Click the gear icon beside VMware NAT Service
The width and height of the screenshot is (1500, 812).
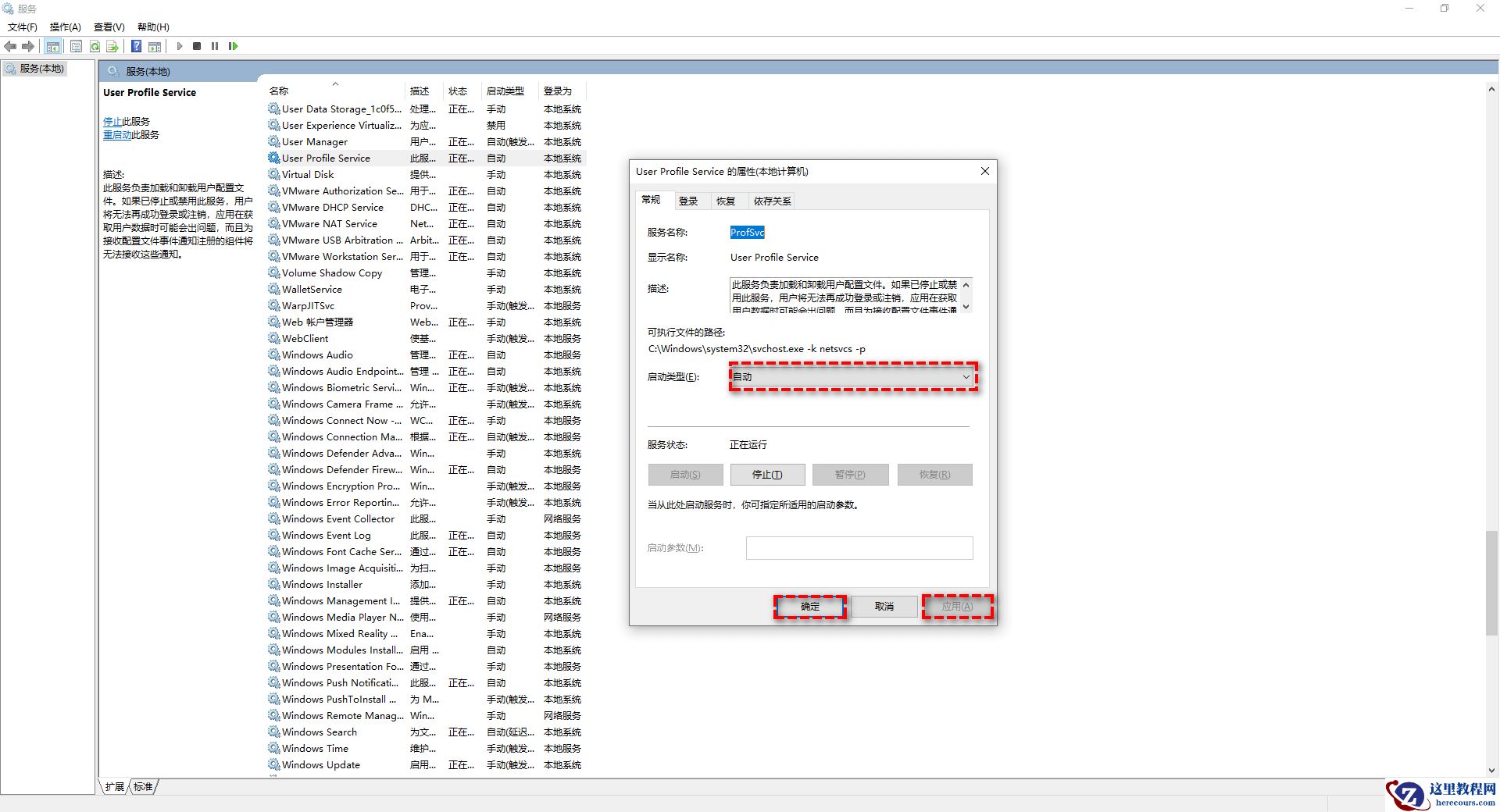coord(273,223)
